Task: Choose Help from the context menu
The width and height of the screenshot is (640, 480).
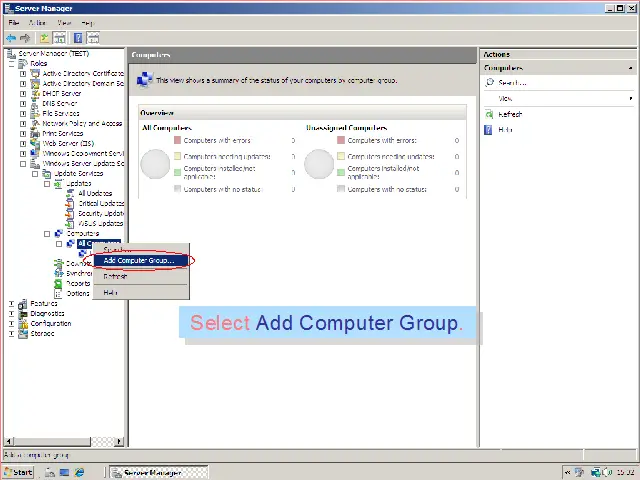Action: [141, 293]
